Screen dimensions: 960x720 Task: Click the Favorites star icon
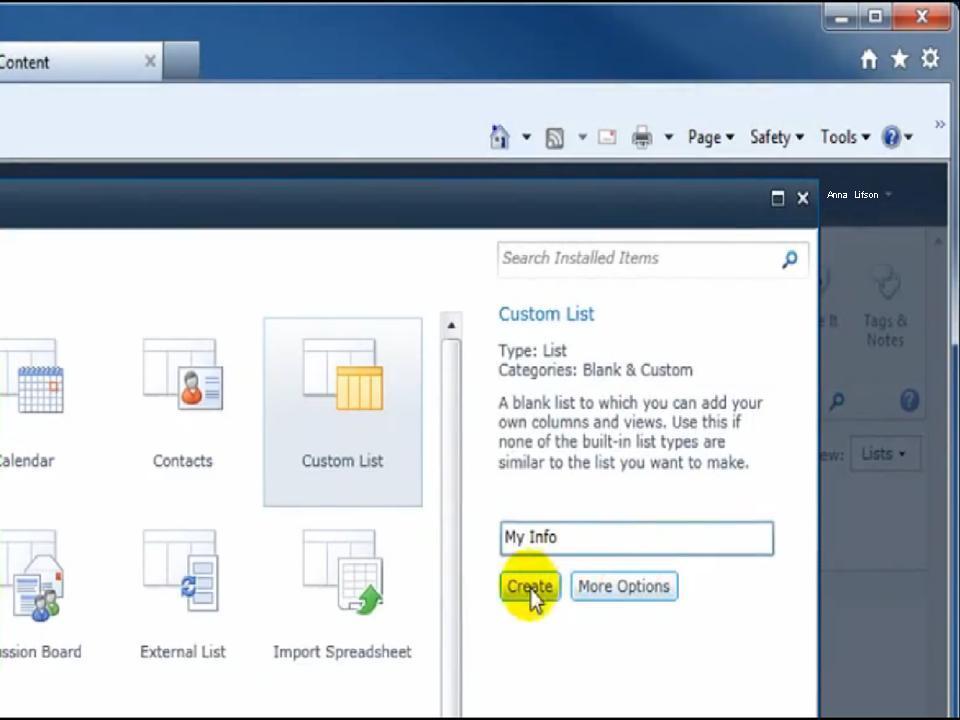899,59
